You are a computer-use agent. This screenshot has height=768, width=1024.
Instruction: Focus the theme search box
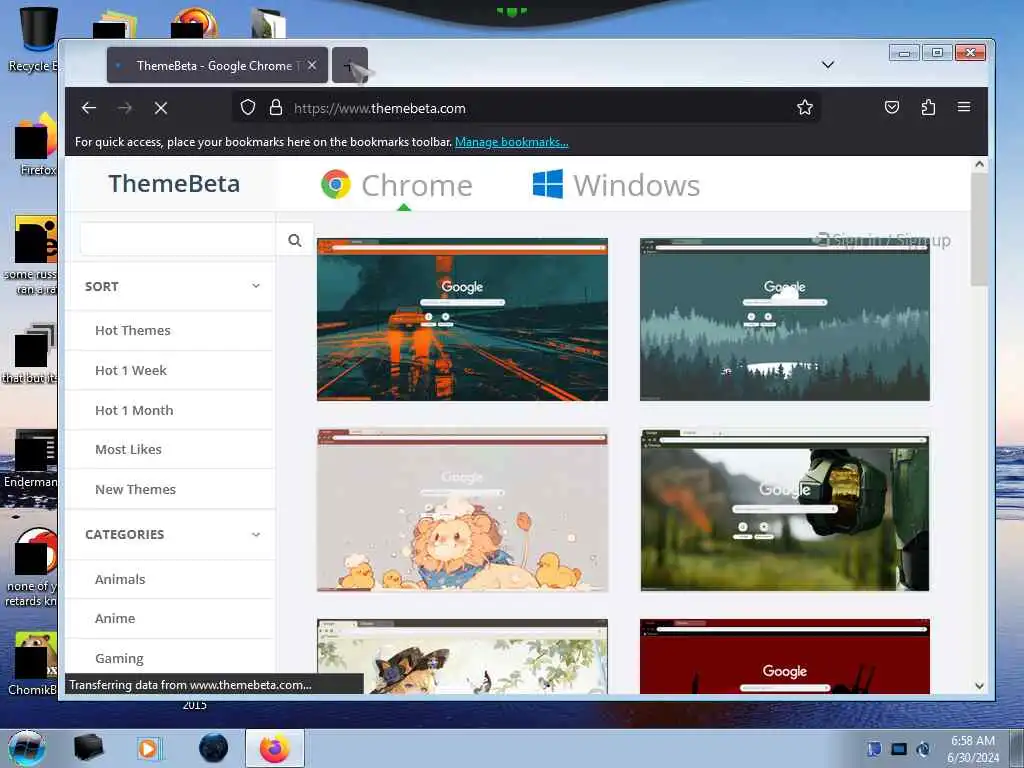(178, 240)
